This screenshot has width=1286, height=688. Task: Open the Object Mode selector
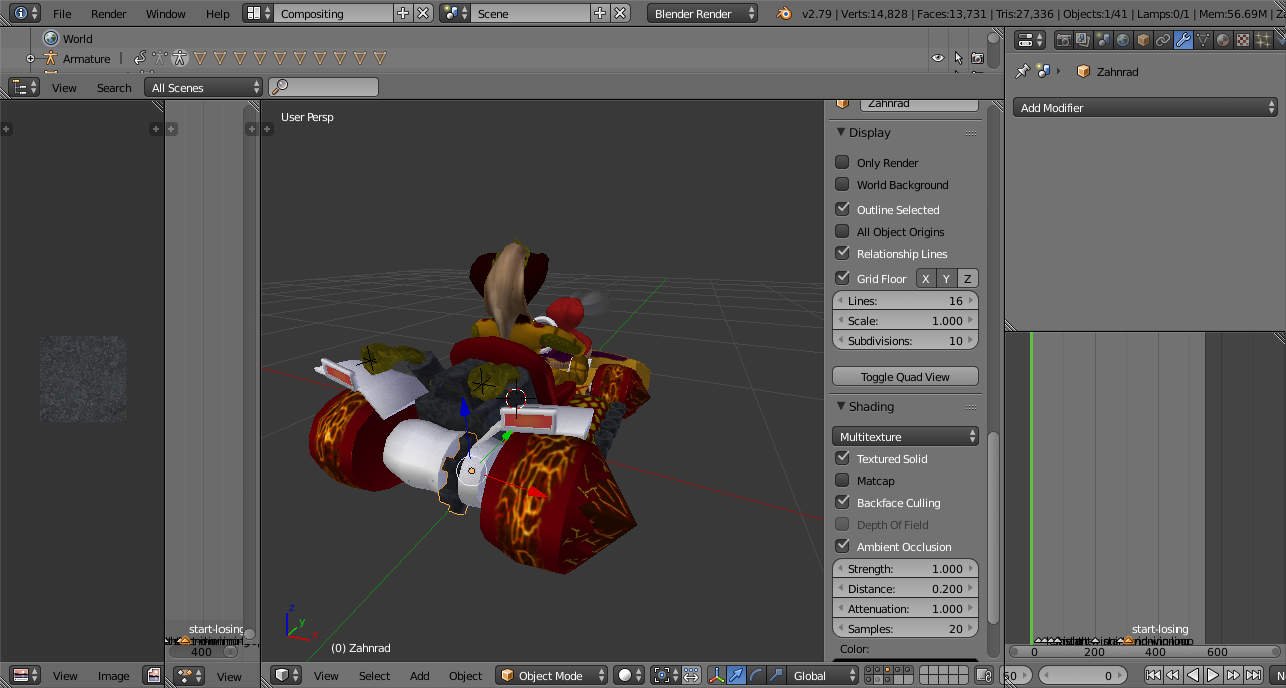click(x=552, y=676)
